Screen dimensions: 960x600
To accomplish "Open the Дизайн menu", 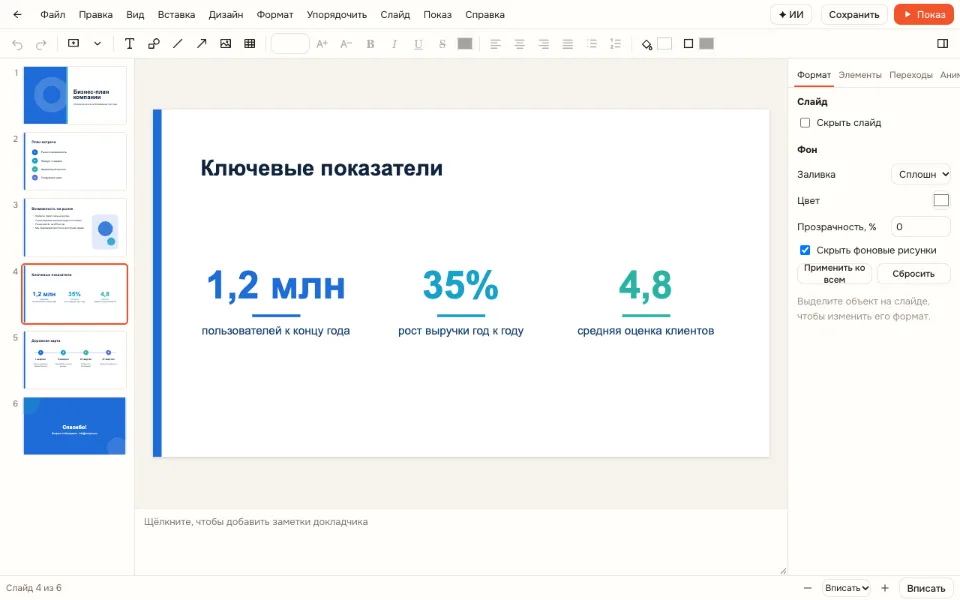I will 226,15.
